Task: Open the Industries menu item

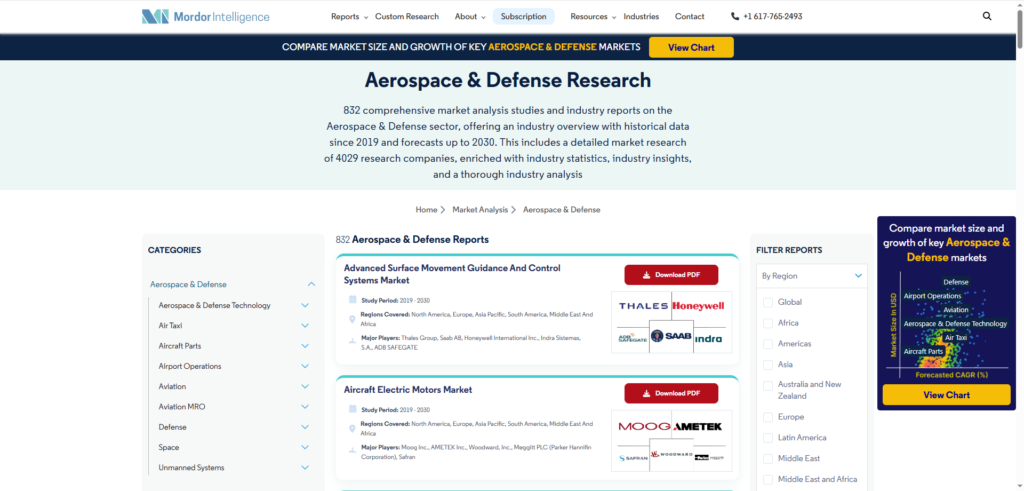Action: [x=641, y=17]
